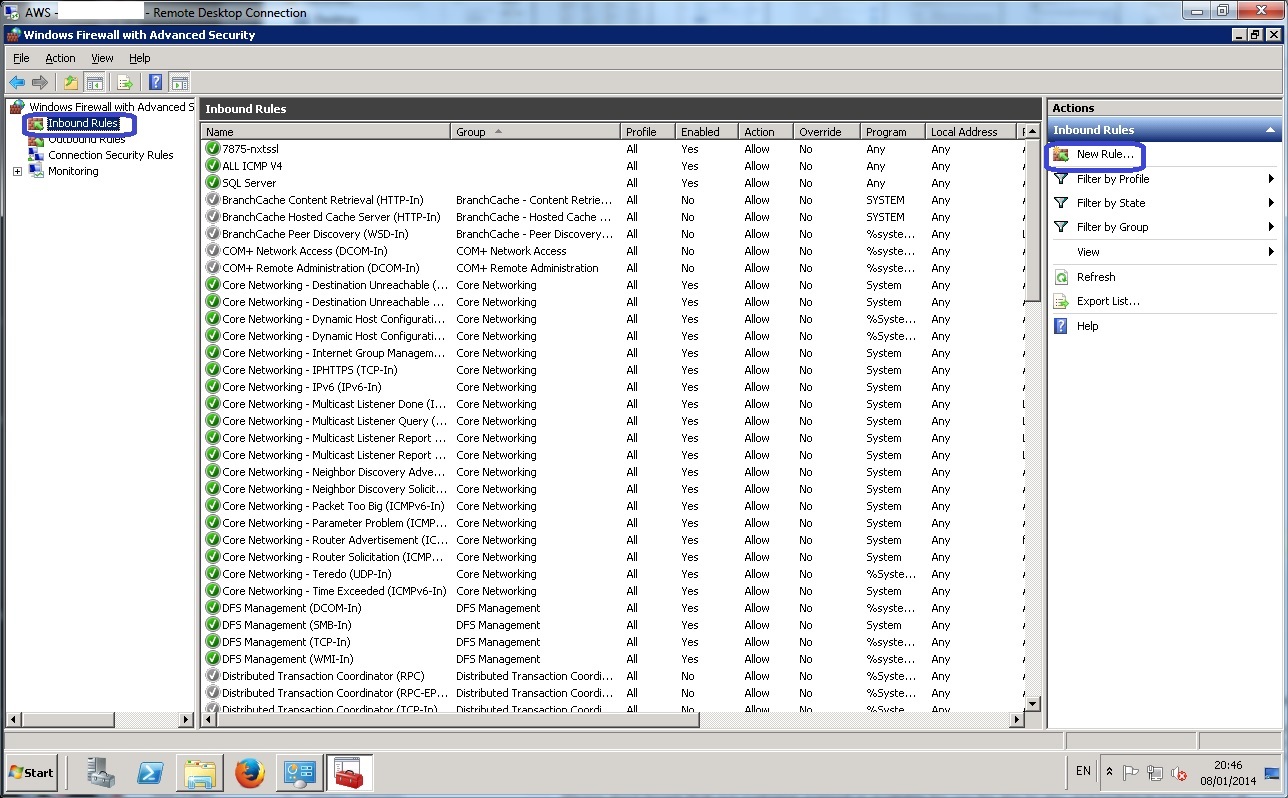Click the Override column header

click(x=827, y=132)
